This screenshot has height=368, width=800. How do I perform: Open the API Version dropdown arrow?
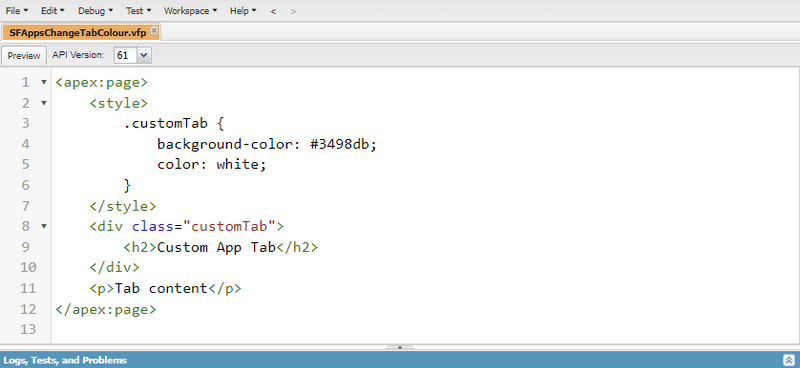(x=144, y=56)
